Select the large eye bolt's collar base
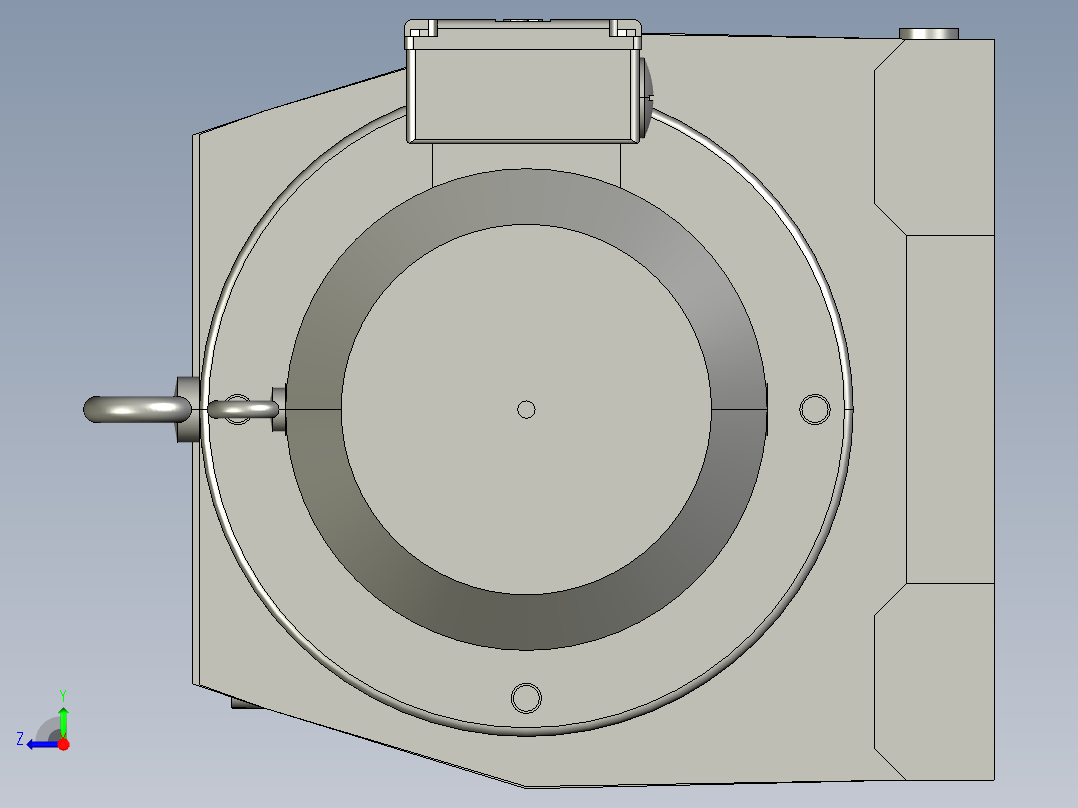This screenshot has height=808, width=1078. tap(188, 409)
